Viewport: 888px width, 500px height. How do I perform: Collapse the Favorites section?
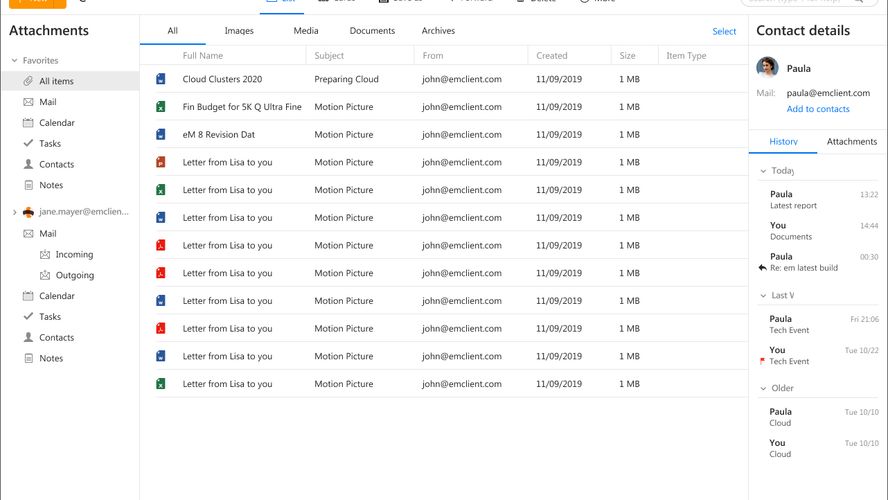click(x=14, y=61)
